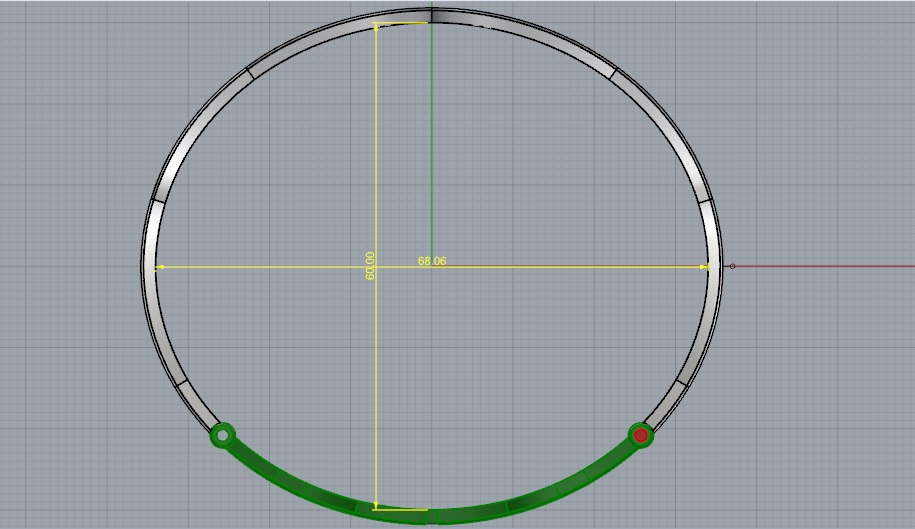
Task: Click the 68.06 width dimension text
Action: point(432,261)
